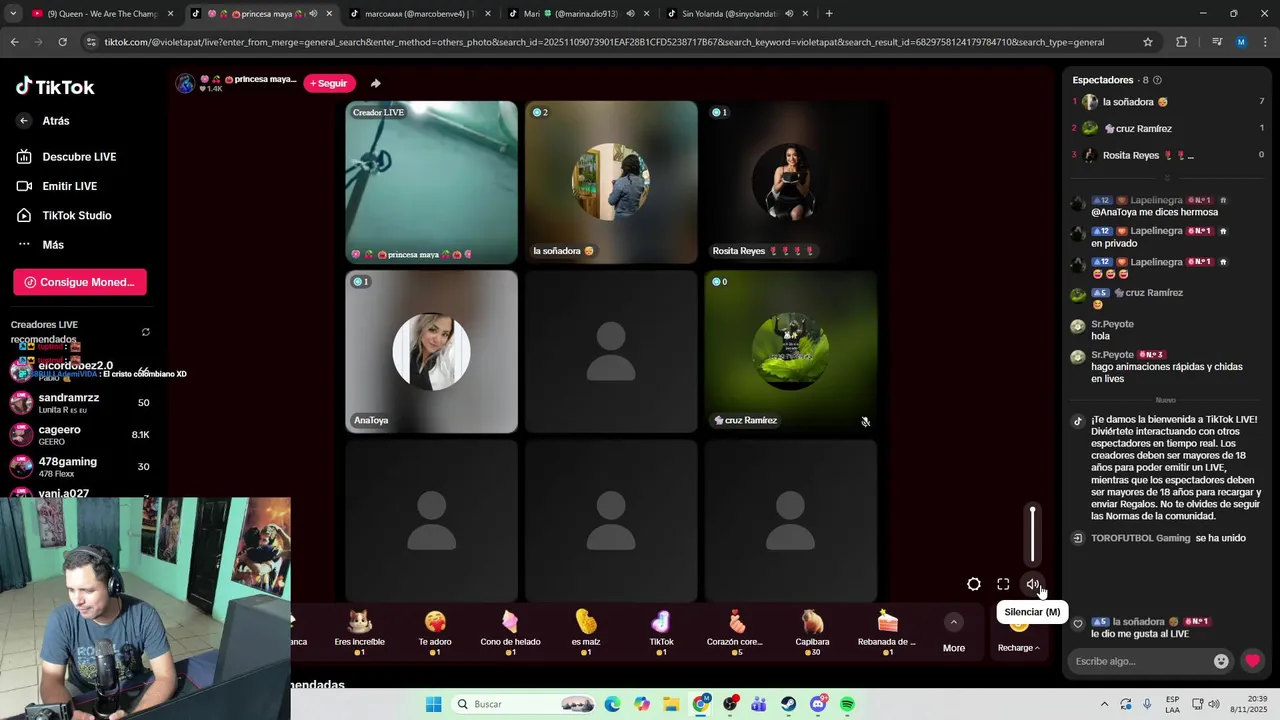Select Rosita Reyes guest tile
1280x720 pixels.
coord(790,182)
